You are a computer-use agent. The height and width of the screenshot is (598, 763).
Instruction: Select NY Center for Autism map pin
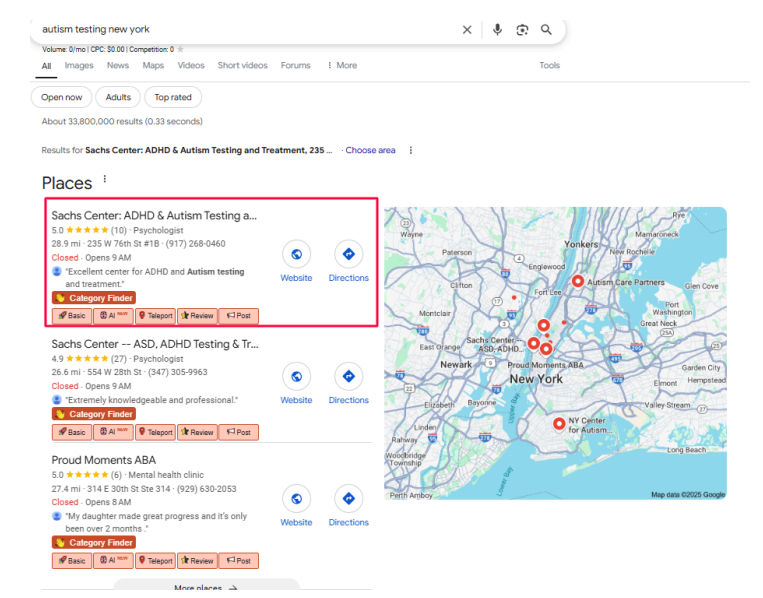[x=559, y=424]
